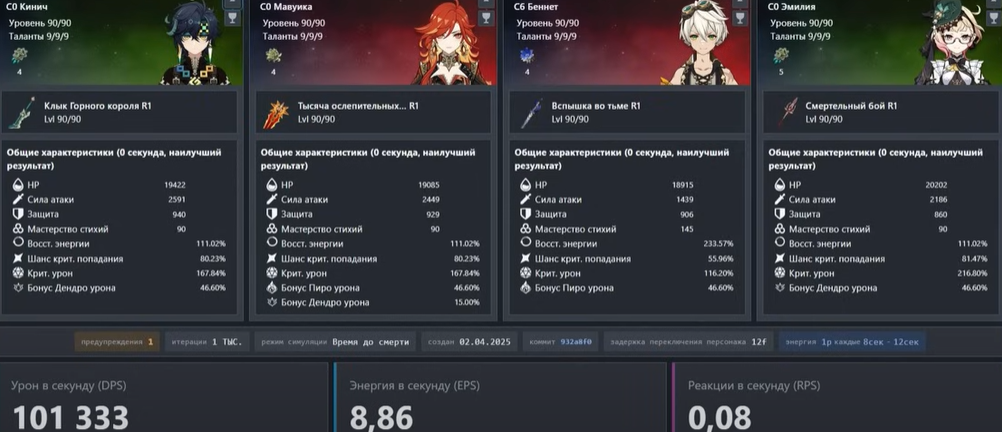Click the Восст. энергии icon for Кинич
Screen dimensions: 1002x432
pos(18,243)
